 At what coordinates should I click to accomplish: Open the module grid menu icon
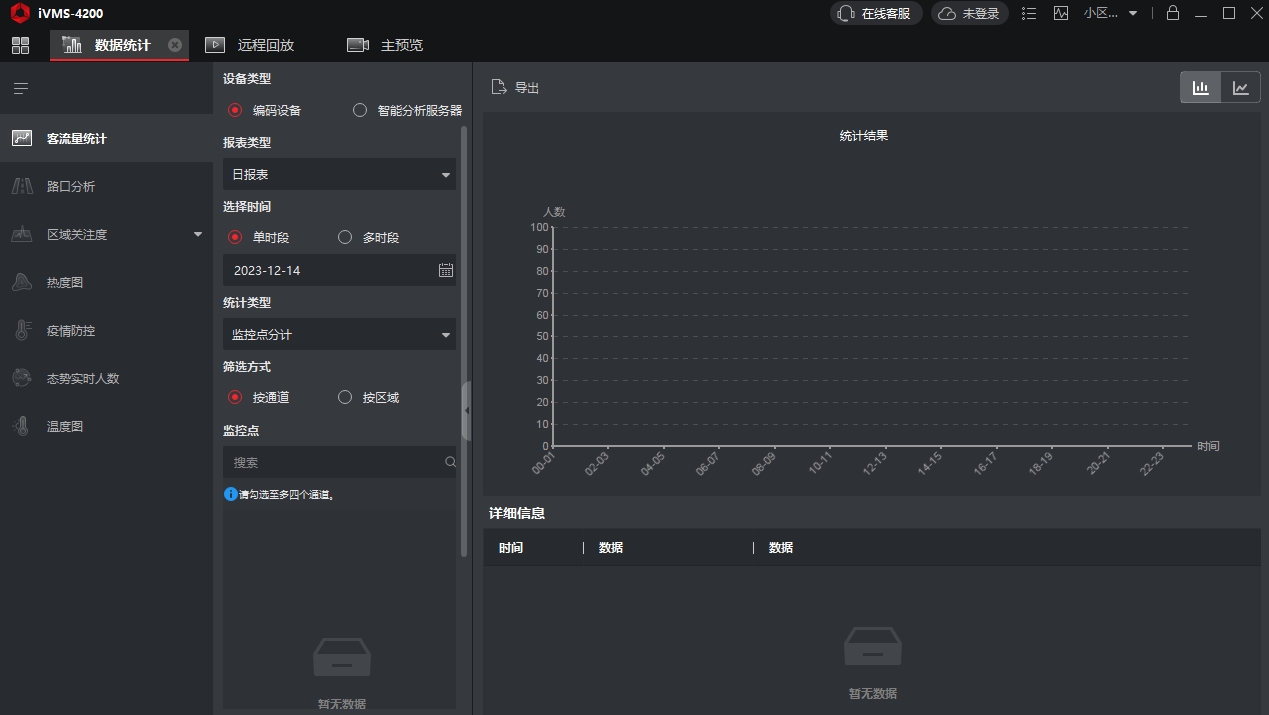[x=20, y=45]
